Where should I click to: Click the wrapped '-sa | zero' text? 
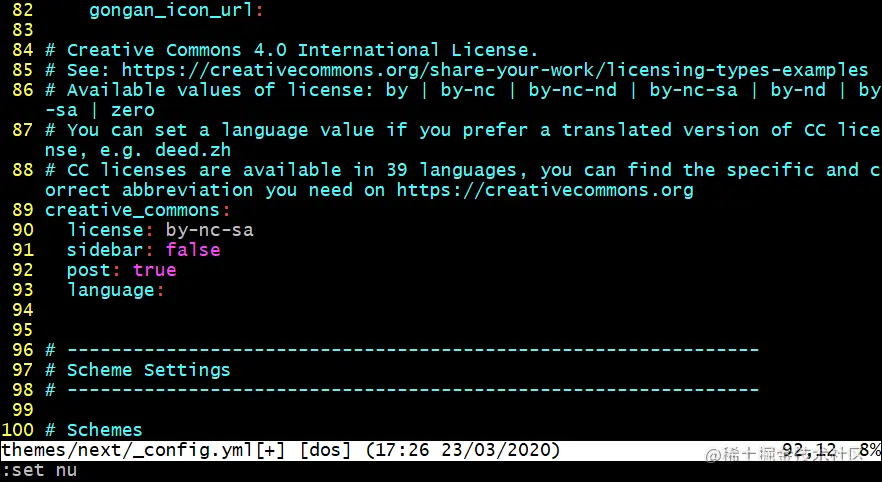100,110
